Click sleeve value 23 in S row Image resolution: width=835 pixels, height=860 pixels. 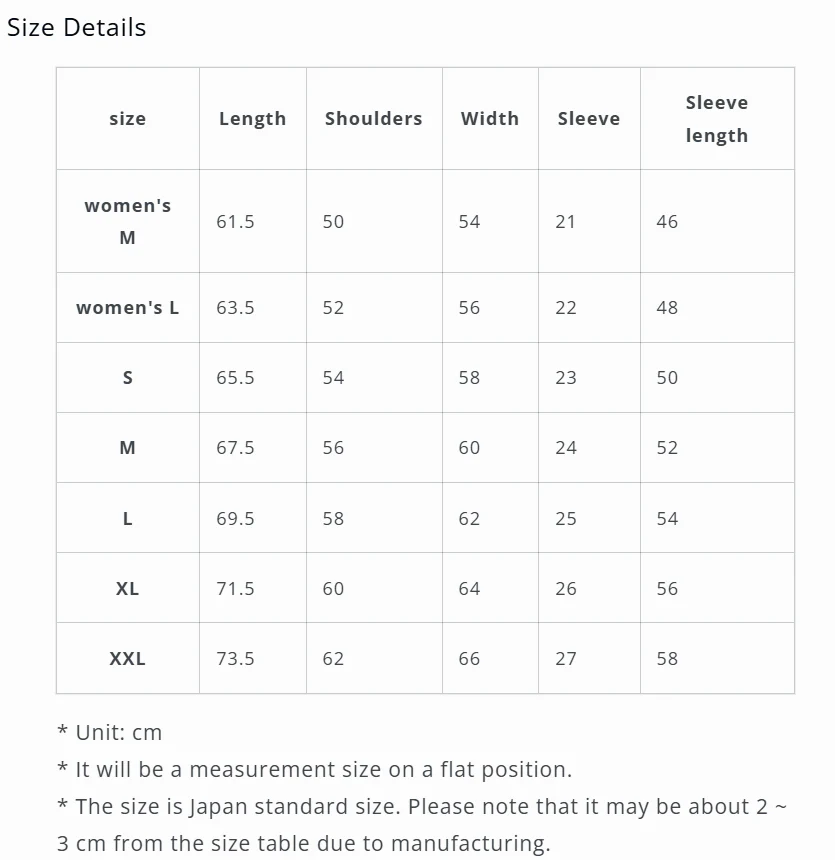[x=566, y=378]
